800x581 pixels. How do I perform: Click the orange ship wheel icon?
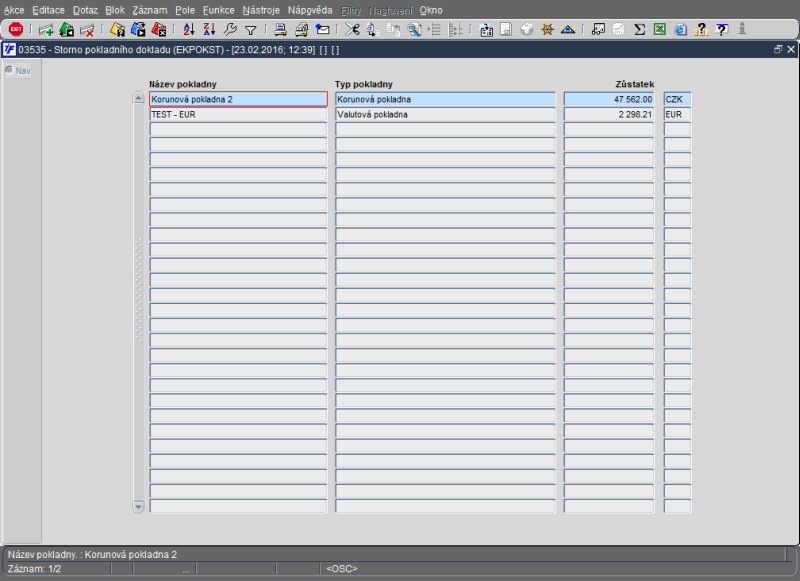(547, 30)
